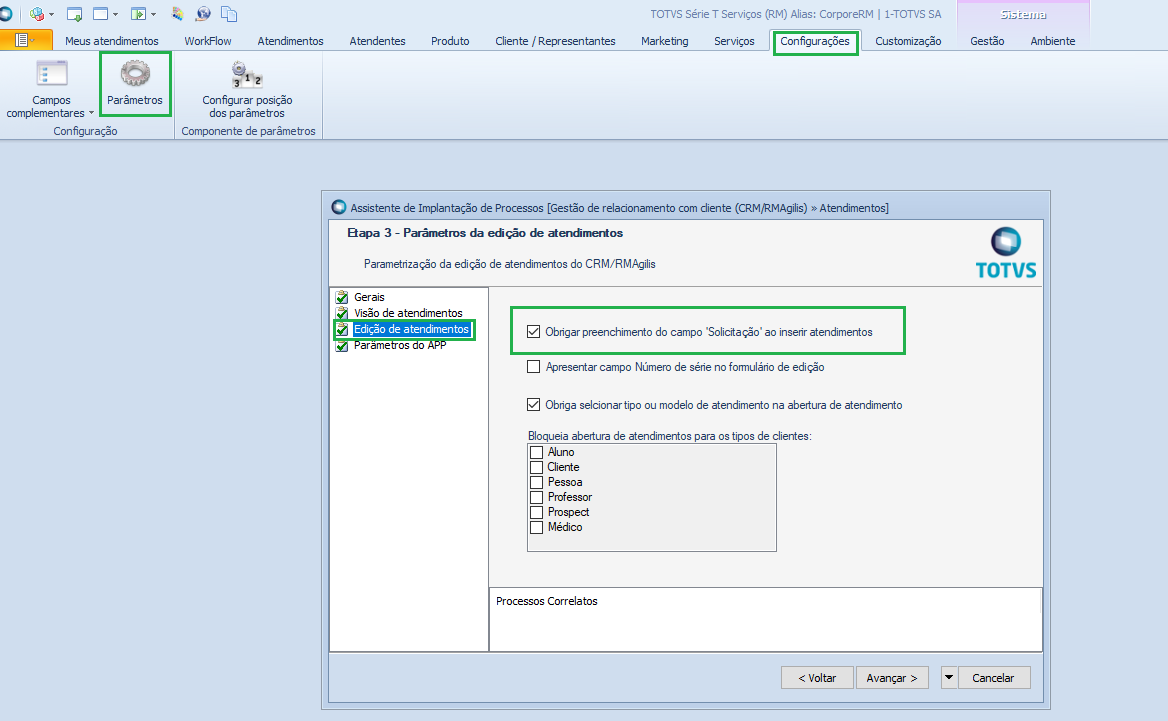The width and height of the screenshot is (1168, 721).
Task: Open the Atendimentos ribbon tab
Action: click(291, 41)
